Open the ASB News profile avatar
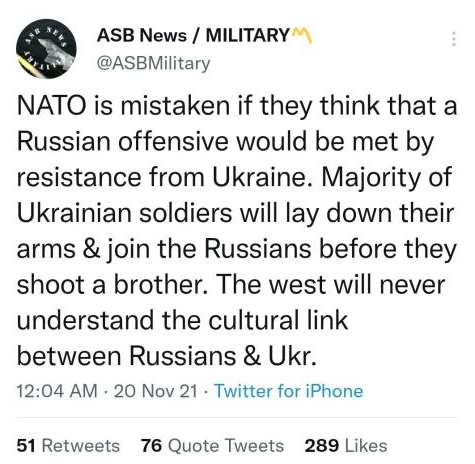The image size is (475, 464). tap(46, 49)
